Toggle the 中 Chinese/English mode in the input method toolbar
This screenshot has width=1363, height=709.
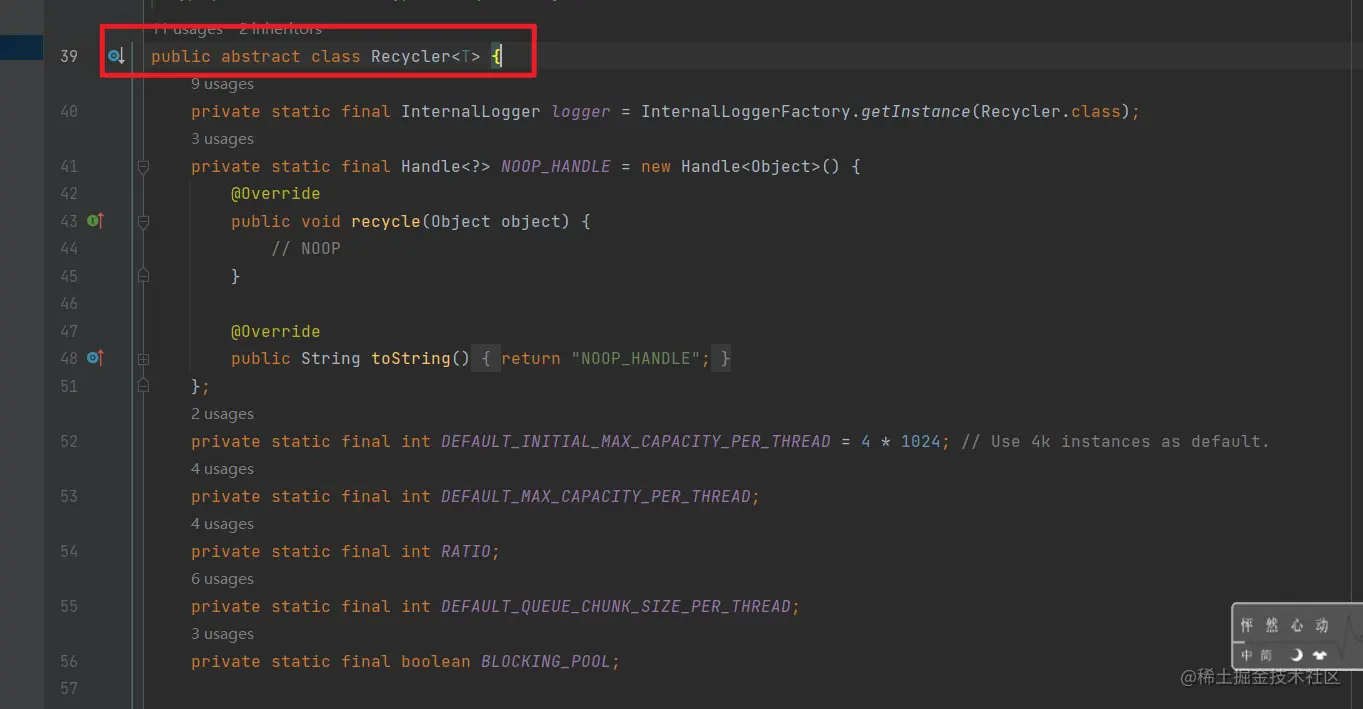coord(1247,655)
